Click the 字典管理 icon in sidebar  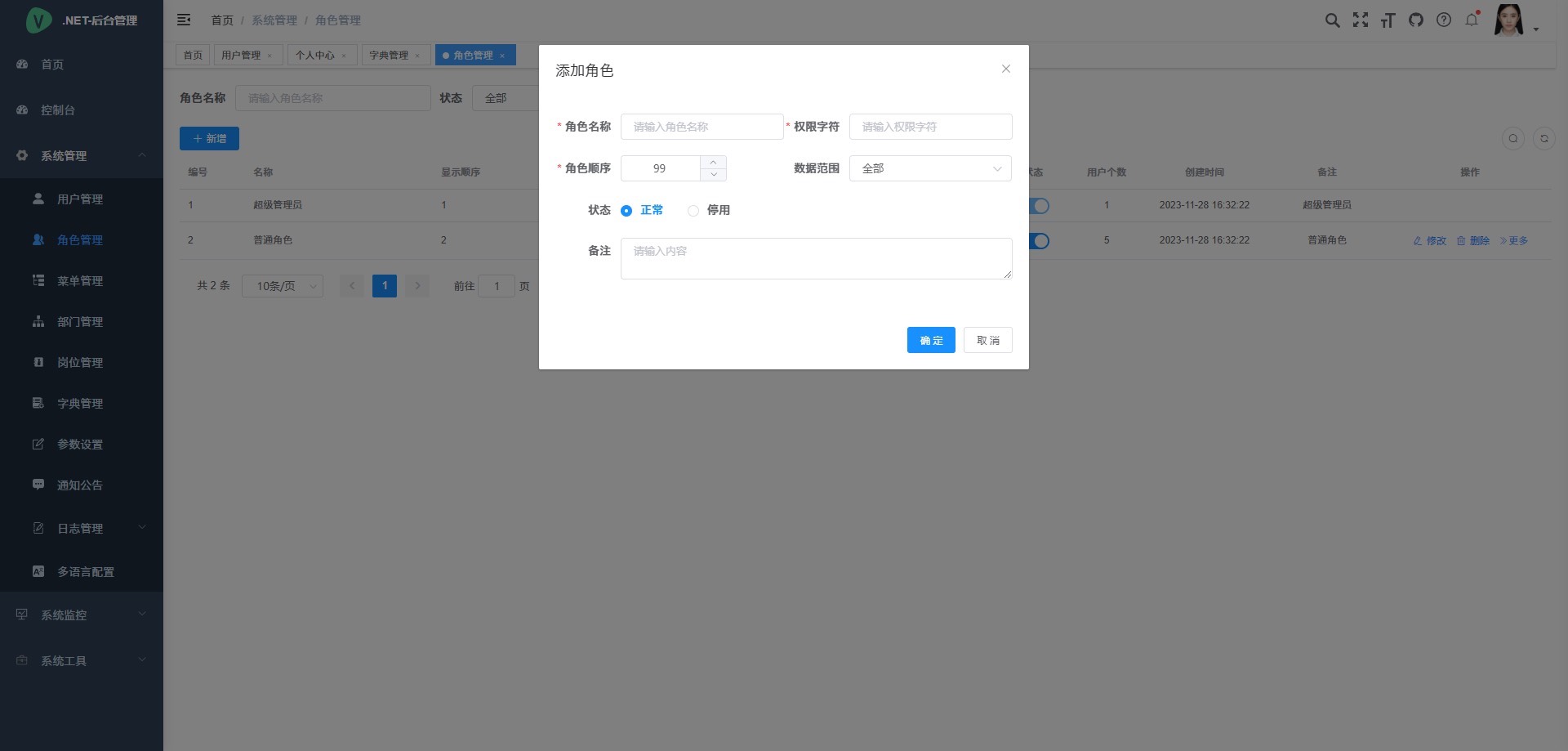click(38, 403)
